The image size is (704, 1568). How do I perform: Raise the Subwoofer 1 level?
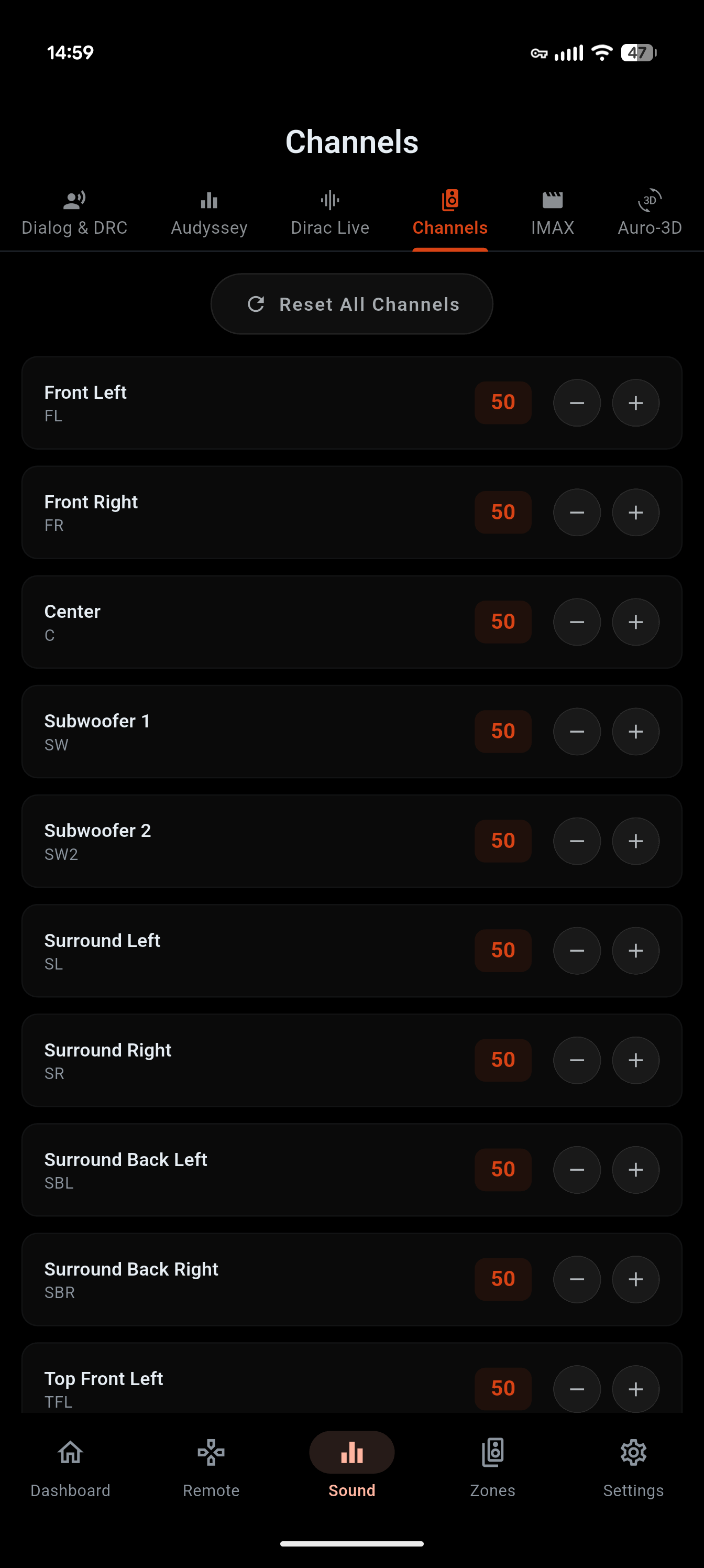coord(635,732)
